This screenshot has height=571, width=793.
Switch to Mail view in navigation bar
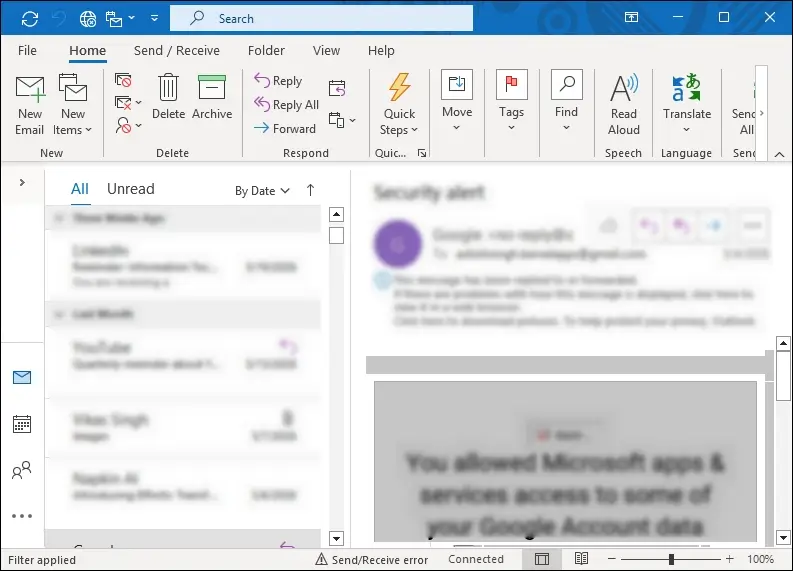click(x=22, y=377)
